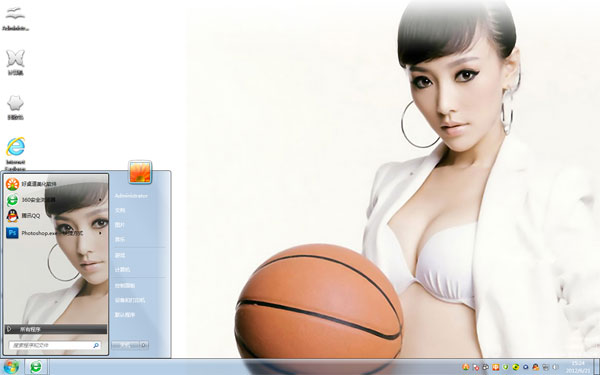Image resolution: width=600 pixels, height=375 pixels.
Task: Open the QQ penguin tray icon
Action: 535,367
